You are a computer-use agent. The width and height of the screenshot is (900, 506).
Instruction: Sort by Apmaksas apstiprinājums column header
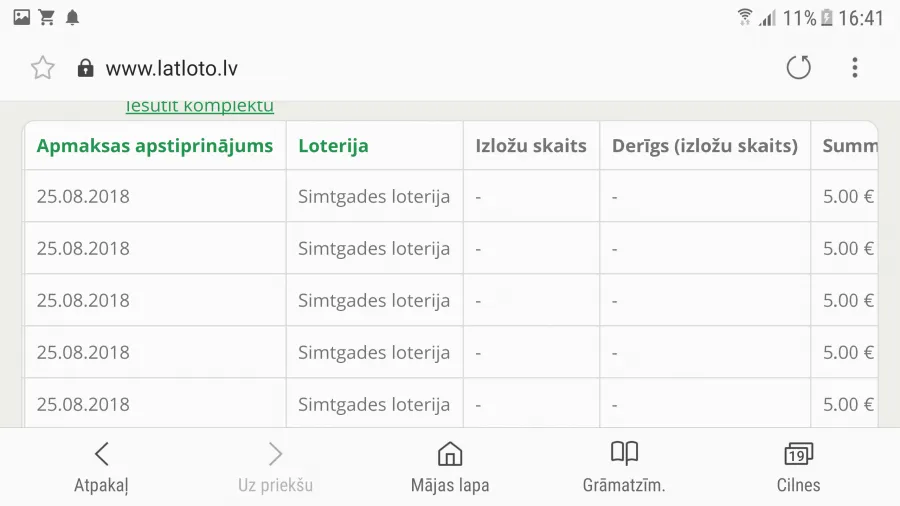pos(155,146)
